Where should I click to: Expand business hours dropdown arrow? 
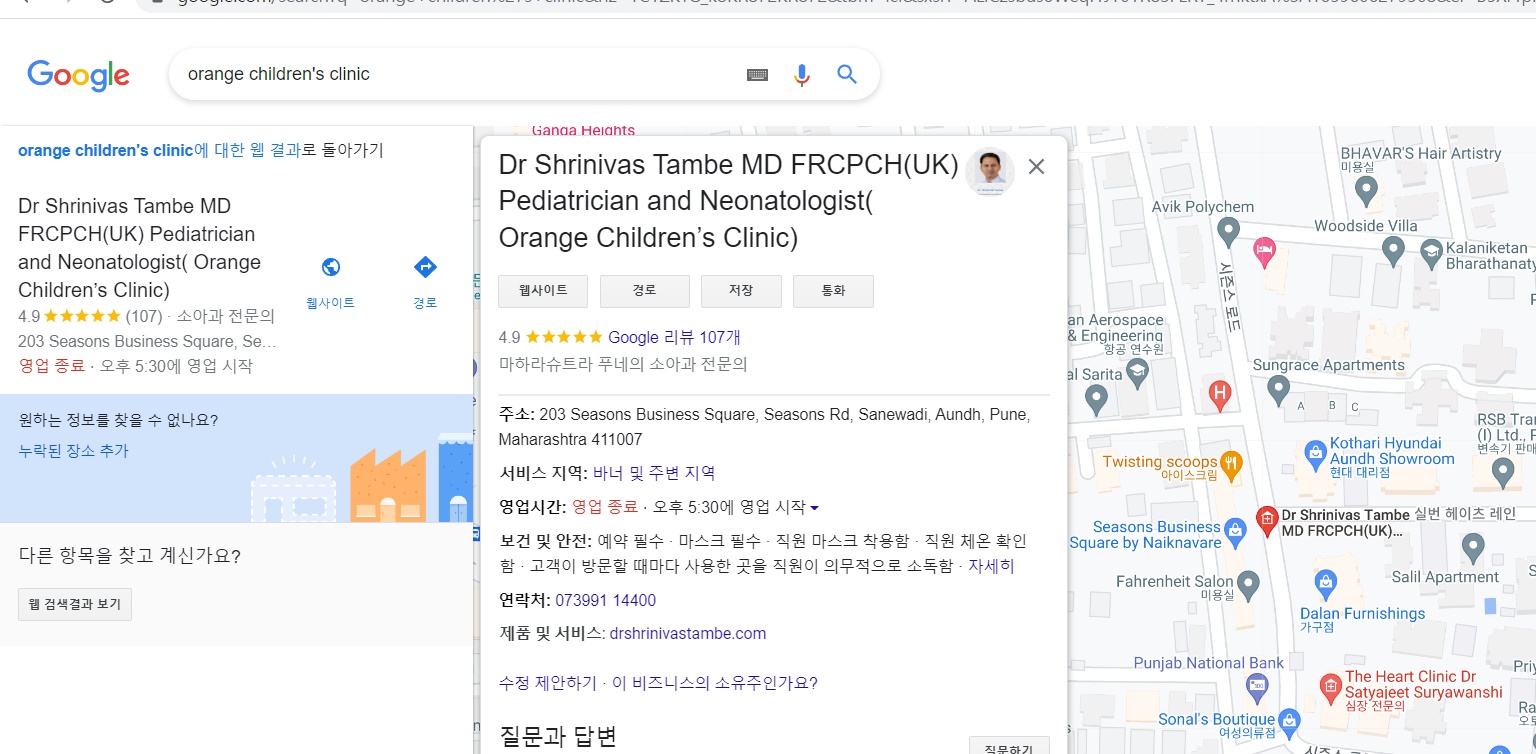814,507
